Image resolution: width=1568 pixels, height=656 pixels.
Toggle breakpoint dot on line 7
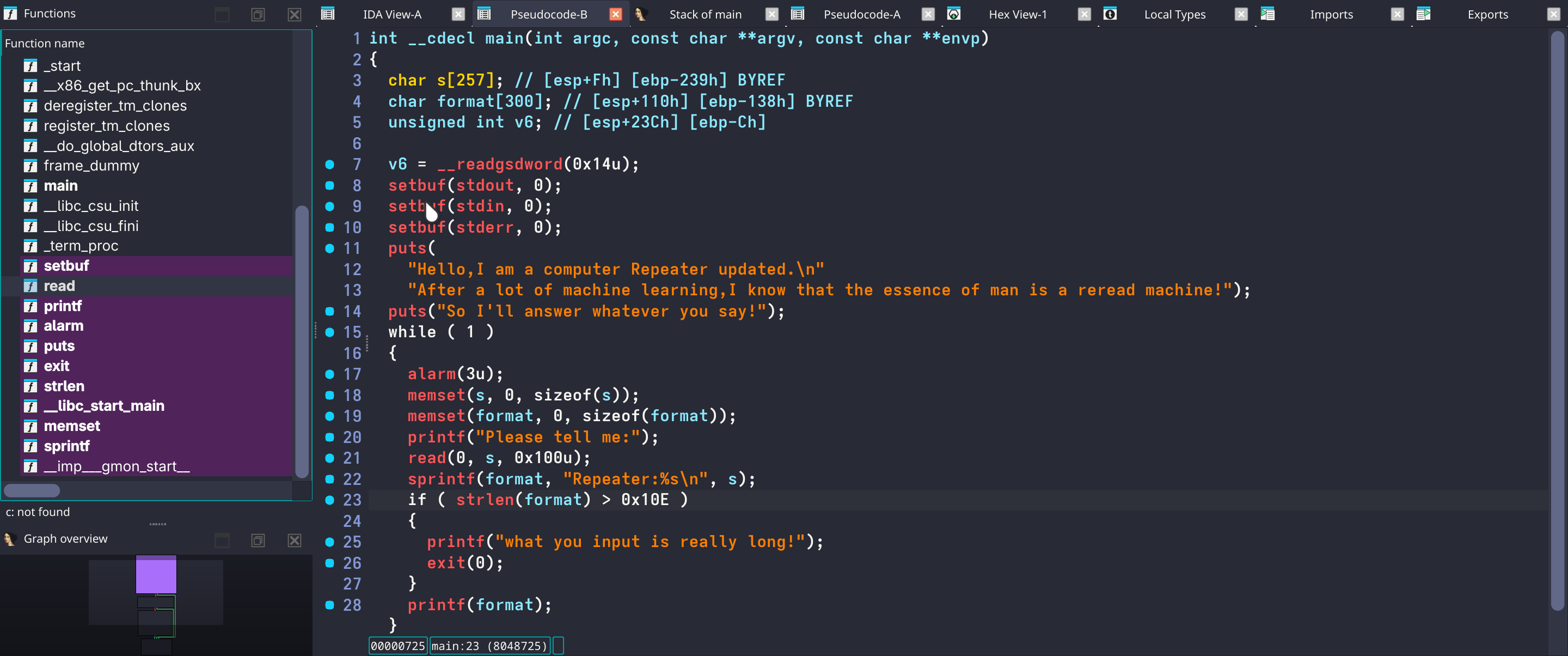point(329,164)
